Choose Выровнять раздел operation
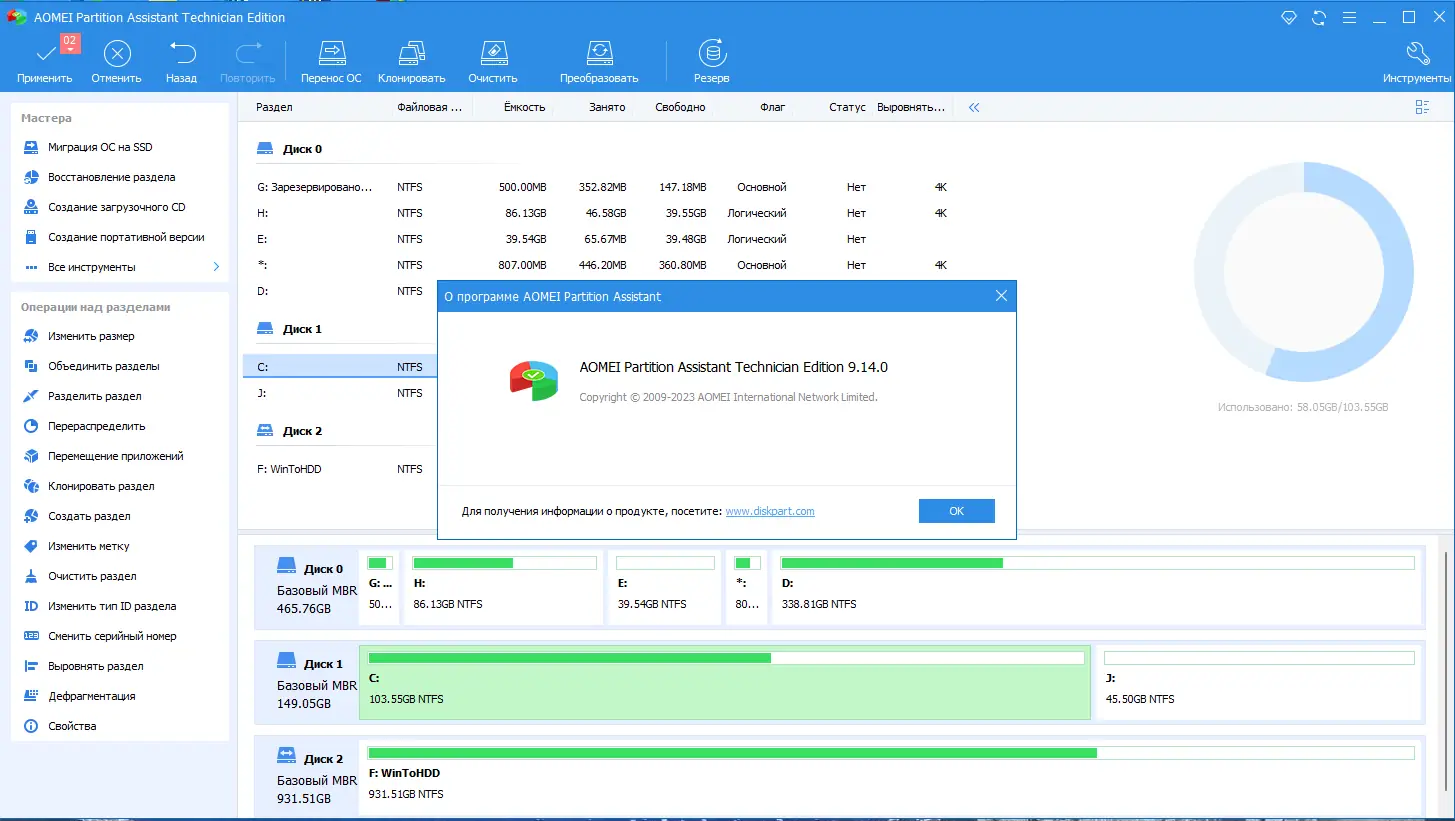Viewport: 1455px width, 821px height. [96, 666]
